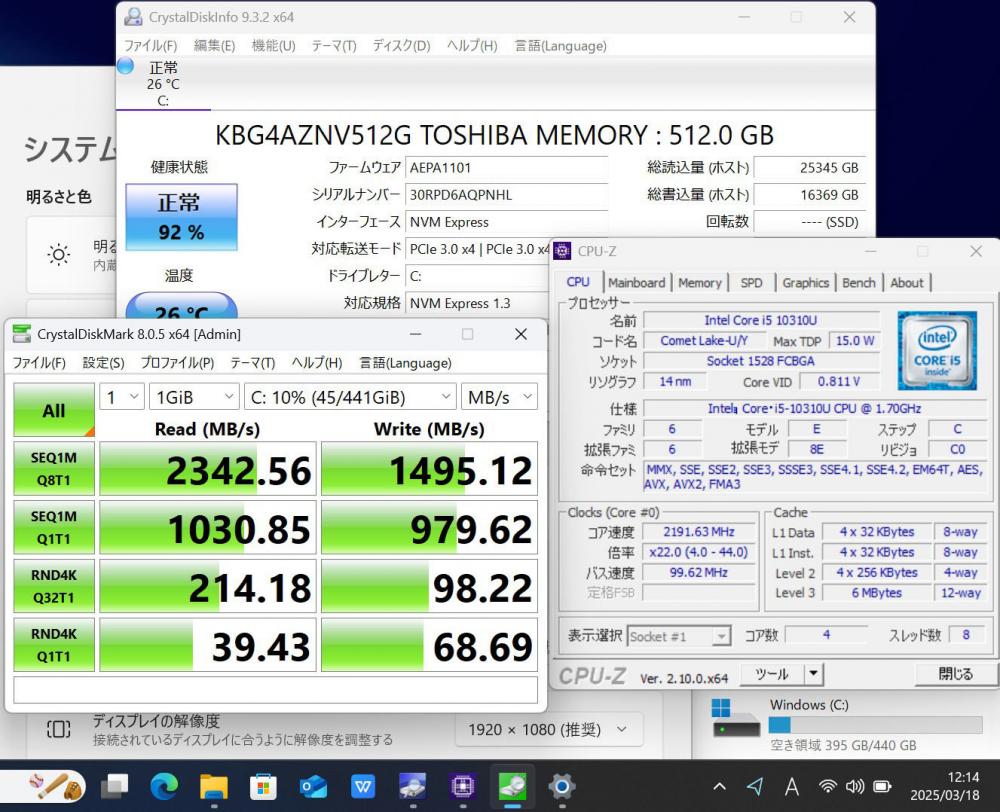Open the 1920 × 1080 resolution dropdown
Image resolution: width=1000 pixels, height=812 pixels.
548,729
